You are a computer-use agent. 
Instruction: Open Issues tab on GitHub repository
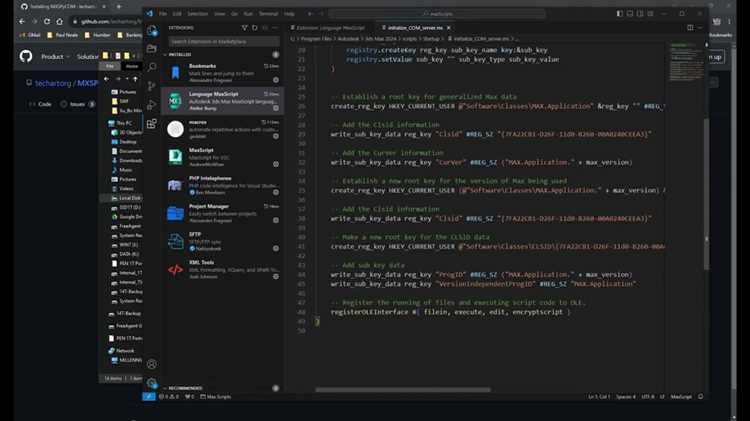[x=77, y=104]
